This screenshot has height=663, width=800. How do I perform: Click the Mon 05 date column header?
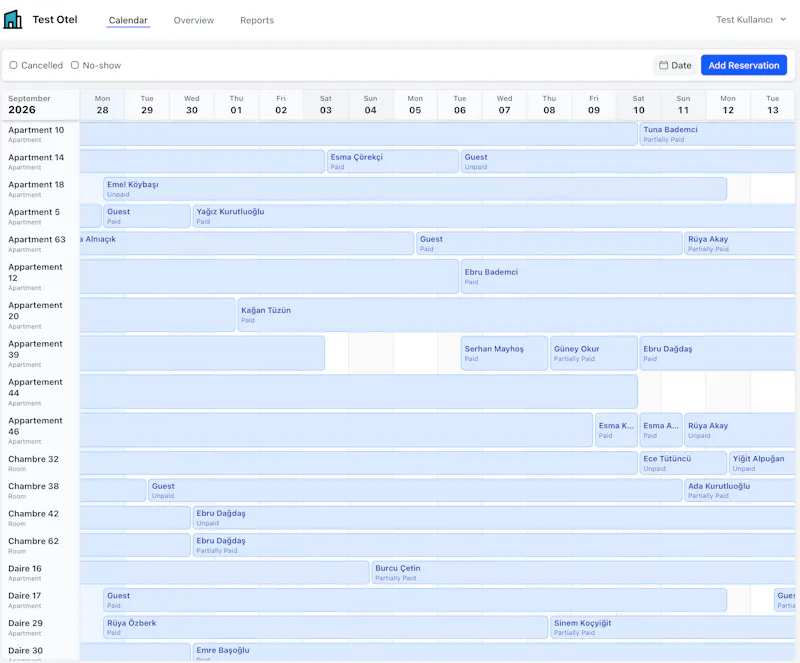(x=415, y=105)
